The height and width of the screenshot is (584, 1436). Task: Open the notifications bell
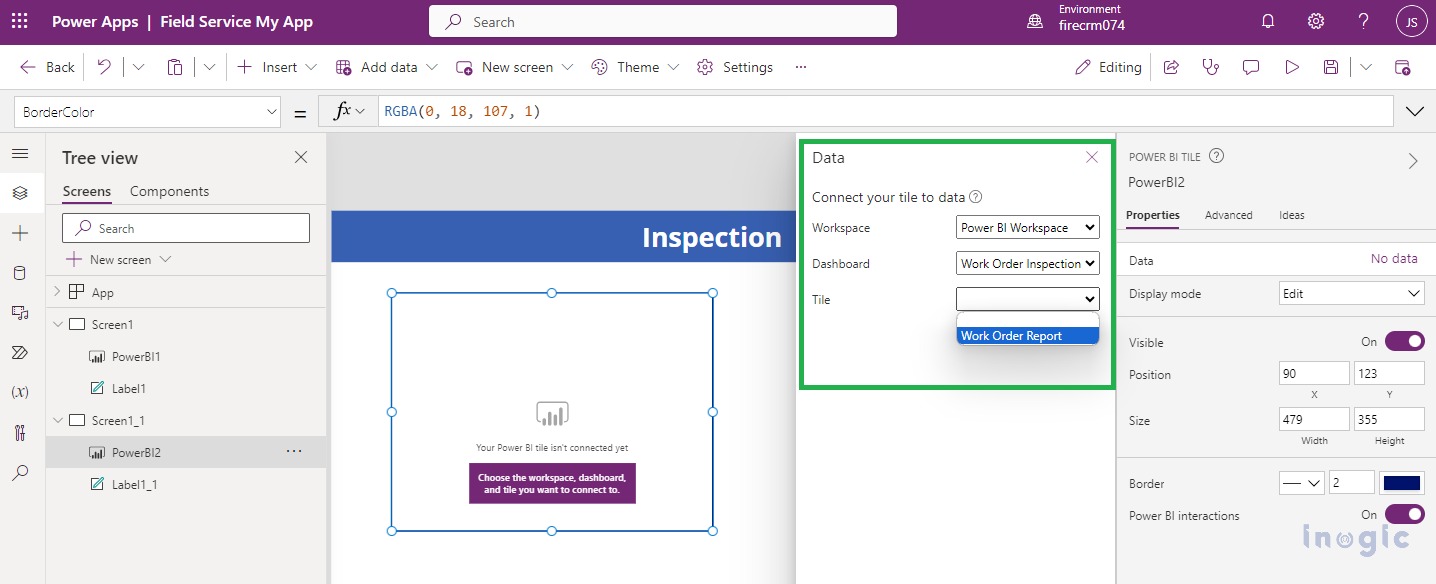coord(1268,21)
